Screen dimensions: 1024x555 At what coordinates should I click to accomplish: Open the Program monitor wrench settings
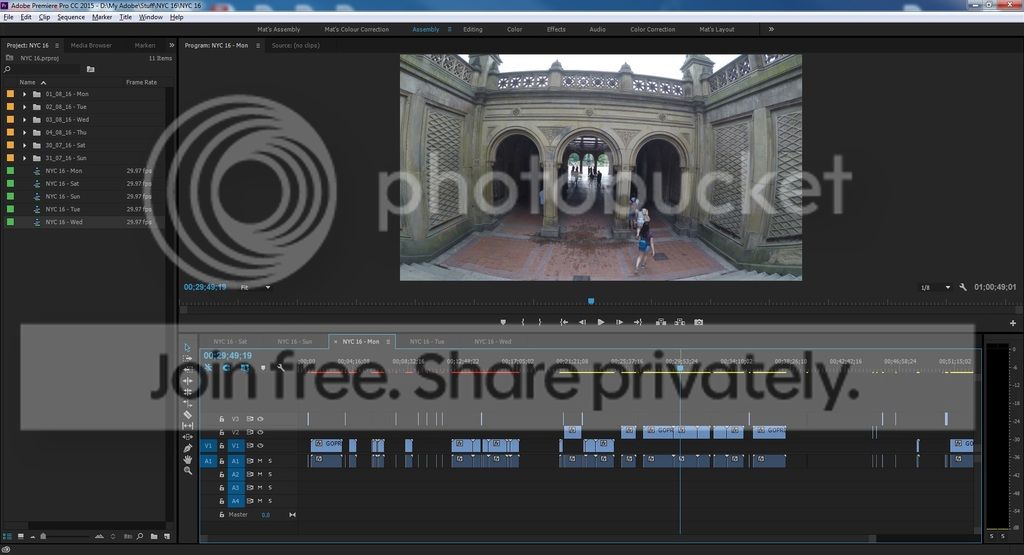click(962, 287)
